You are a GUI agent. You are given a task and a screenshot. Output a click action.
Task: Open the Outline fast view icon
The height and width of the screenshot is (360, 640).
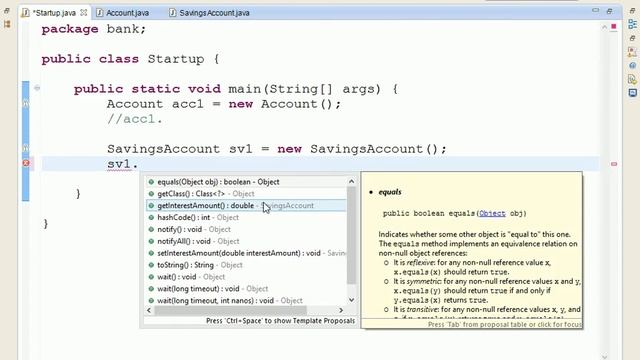point(633,24)
